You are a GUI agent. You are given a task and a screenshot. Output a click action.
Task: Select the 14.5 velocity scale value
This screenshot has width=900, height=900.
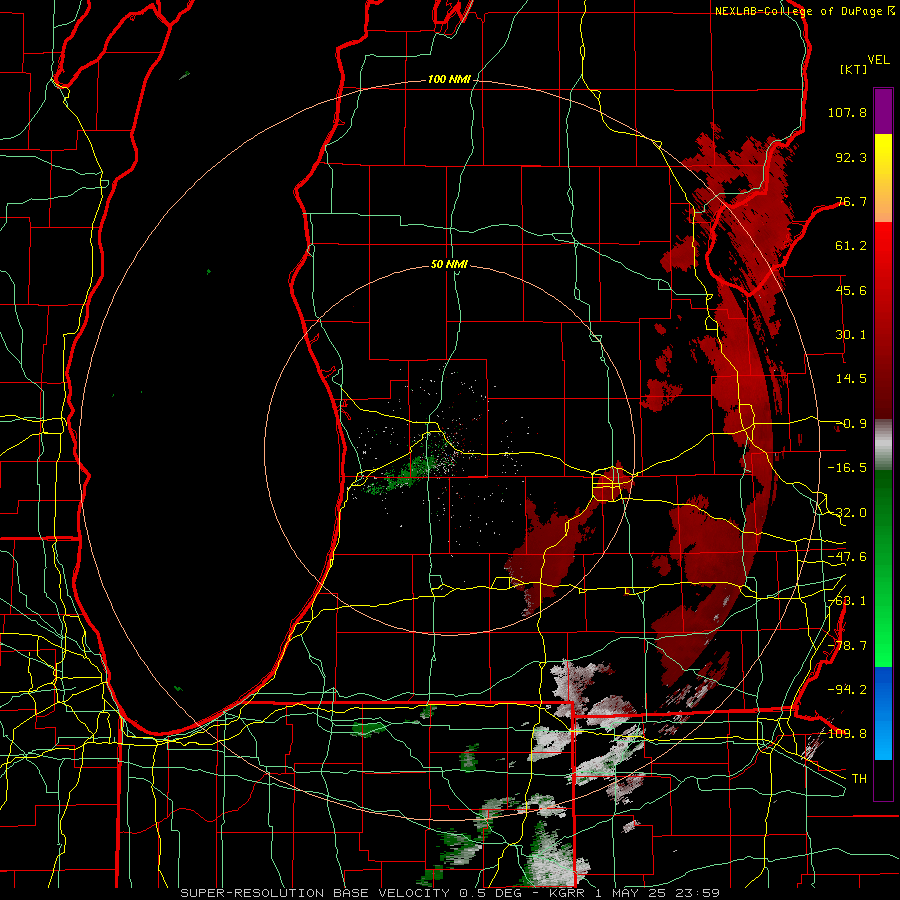[851, 379]
